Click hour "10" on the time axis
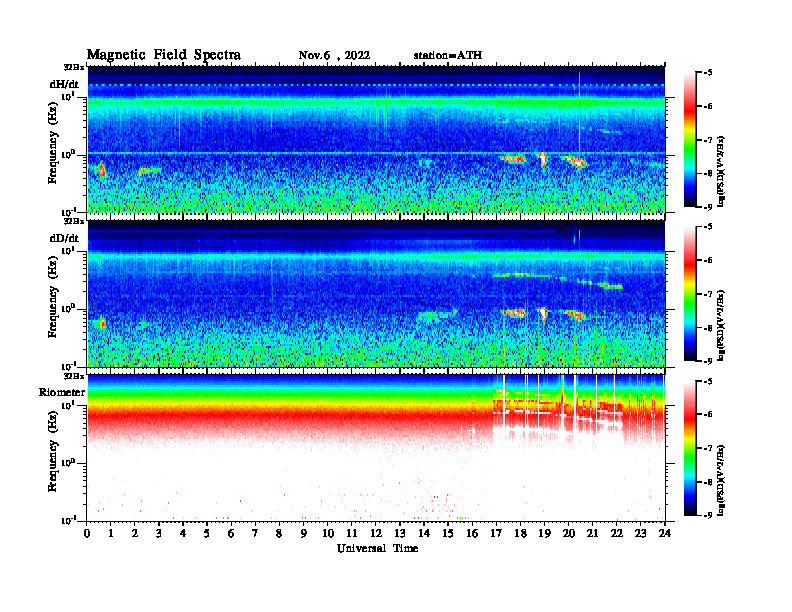Image resolution: width=792 pixels, height=612 pixels. tap(328, 533)
